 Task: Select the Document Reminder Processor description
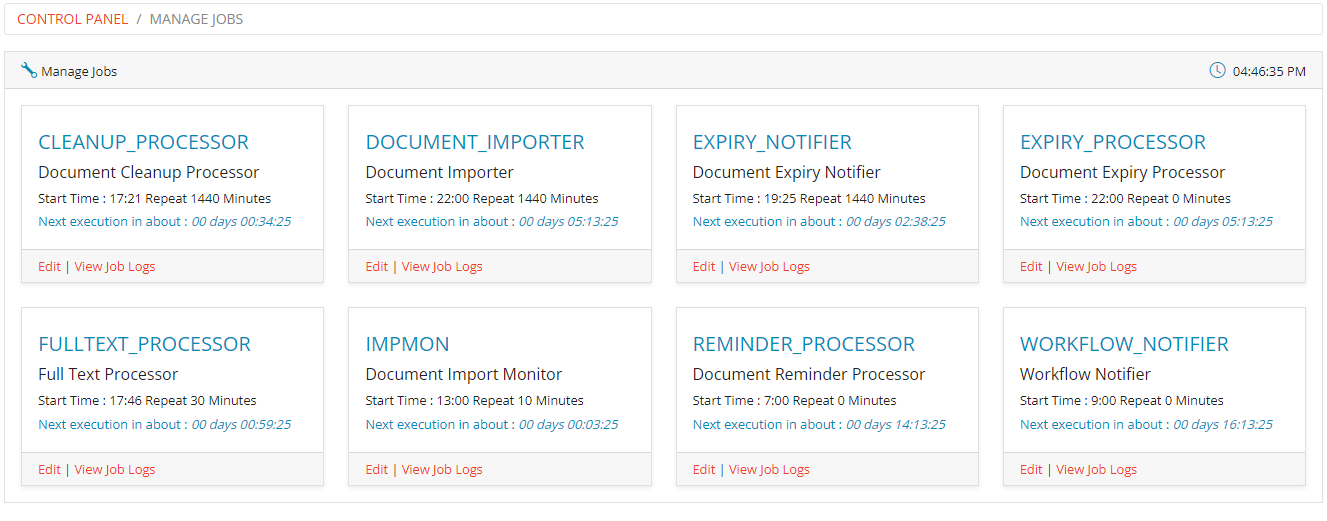click(810, 374)
